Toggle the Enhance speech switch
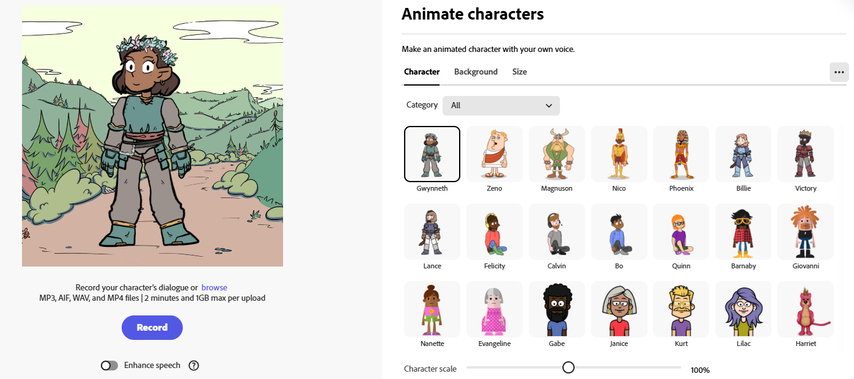This screenshot has width=854, height=379. (109, 365)
